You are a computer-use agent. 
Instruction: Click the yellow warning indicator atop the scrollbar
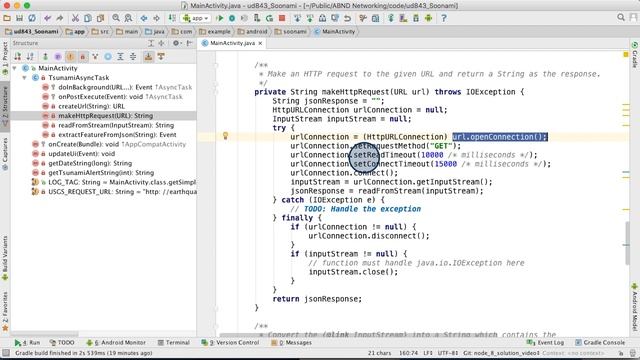(626, 54)
